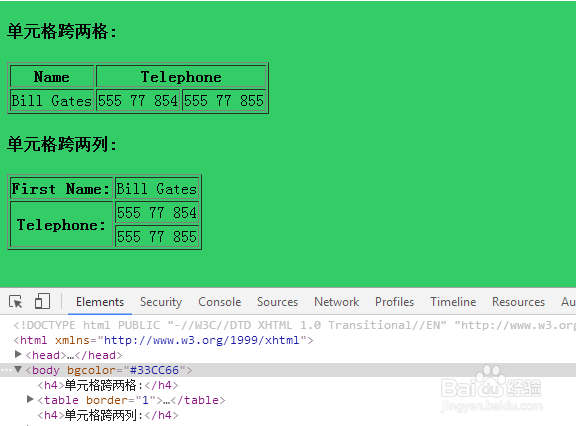The width and height of the screenshot is (576, 426).
Task: Click the heading 单元格跨两格 on the page
Action: pos(62,31)
